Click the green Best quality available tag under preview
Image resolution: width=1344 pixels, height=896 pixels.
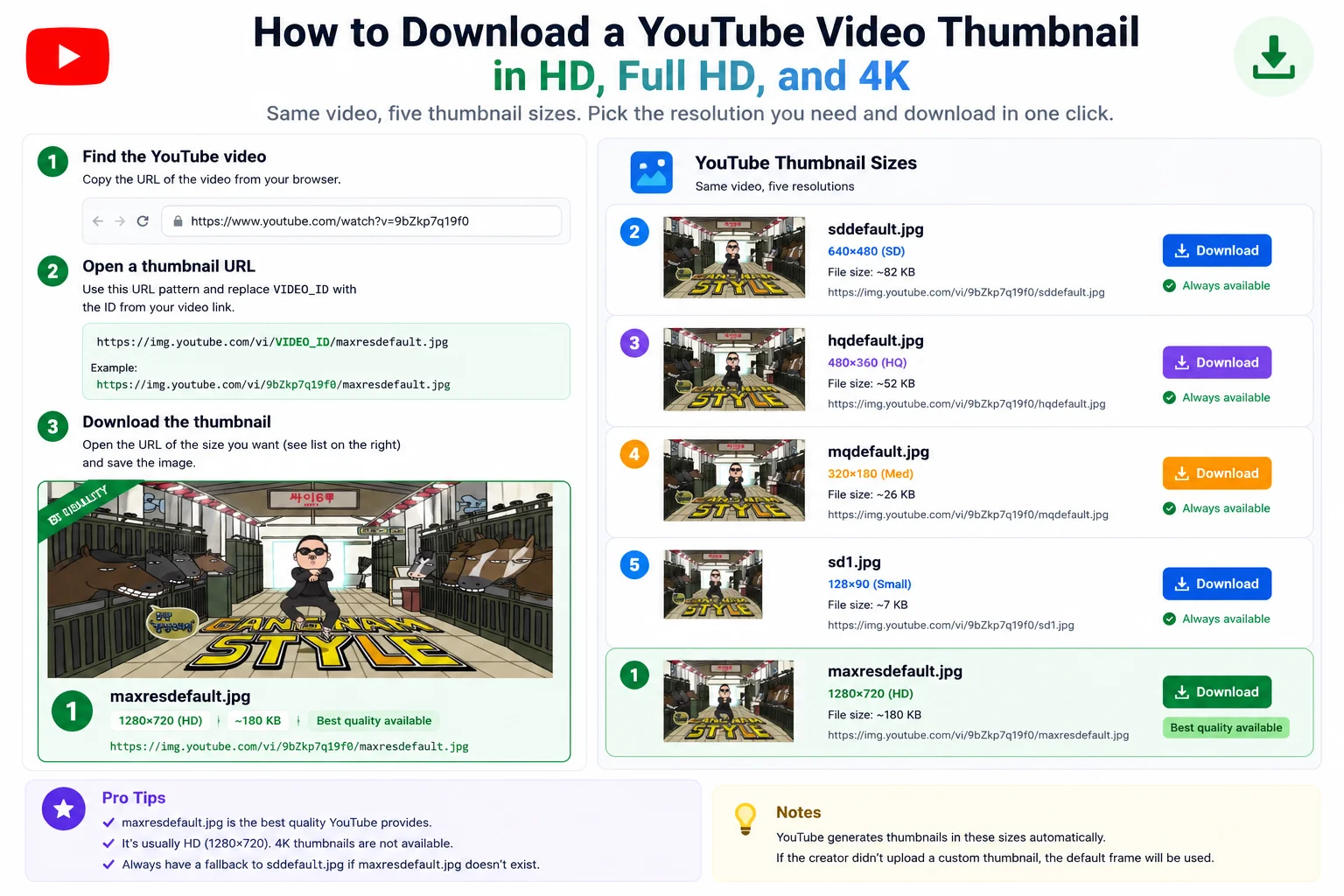pos(374,721)
